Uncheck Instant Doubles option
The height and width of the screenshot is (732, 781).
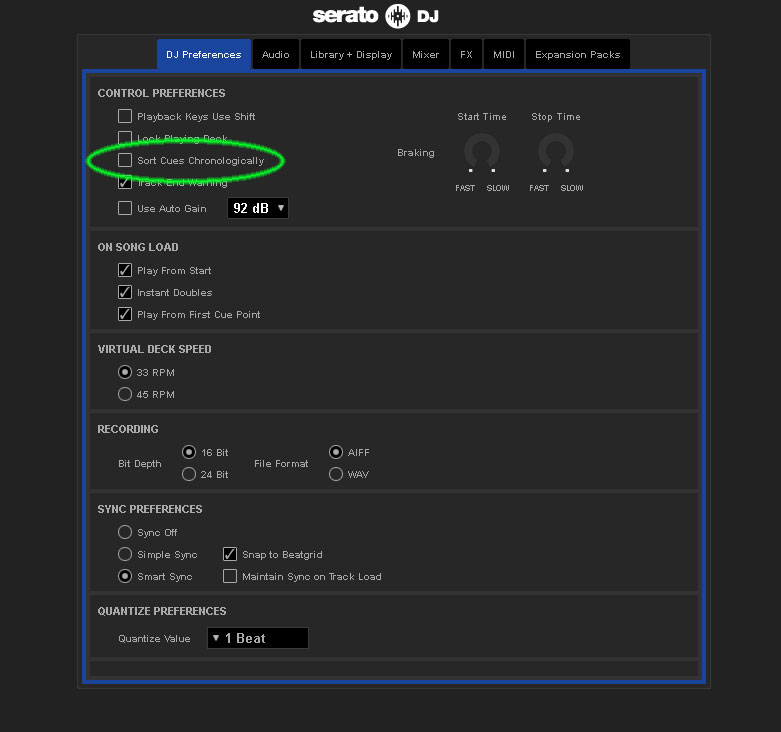pos(125,293)
